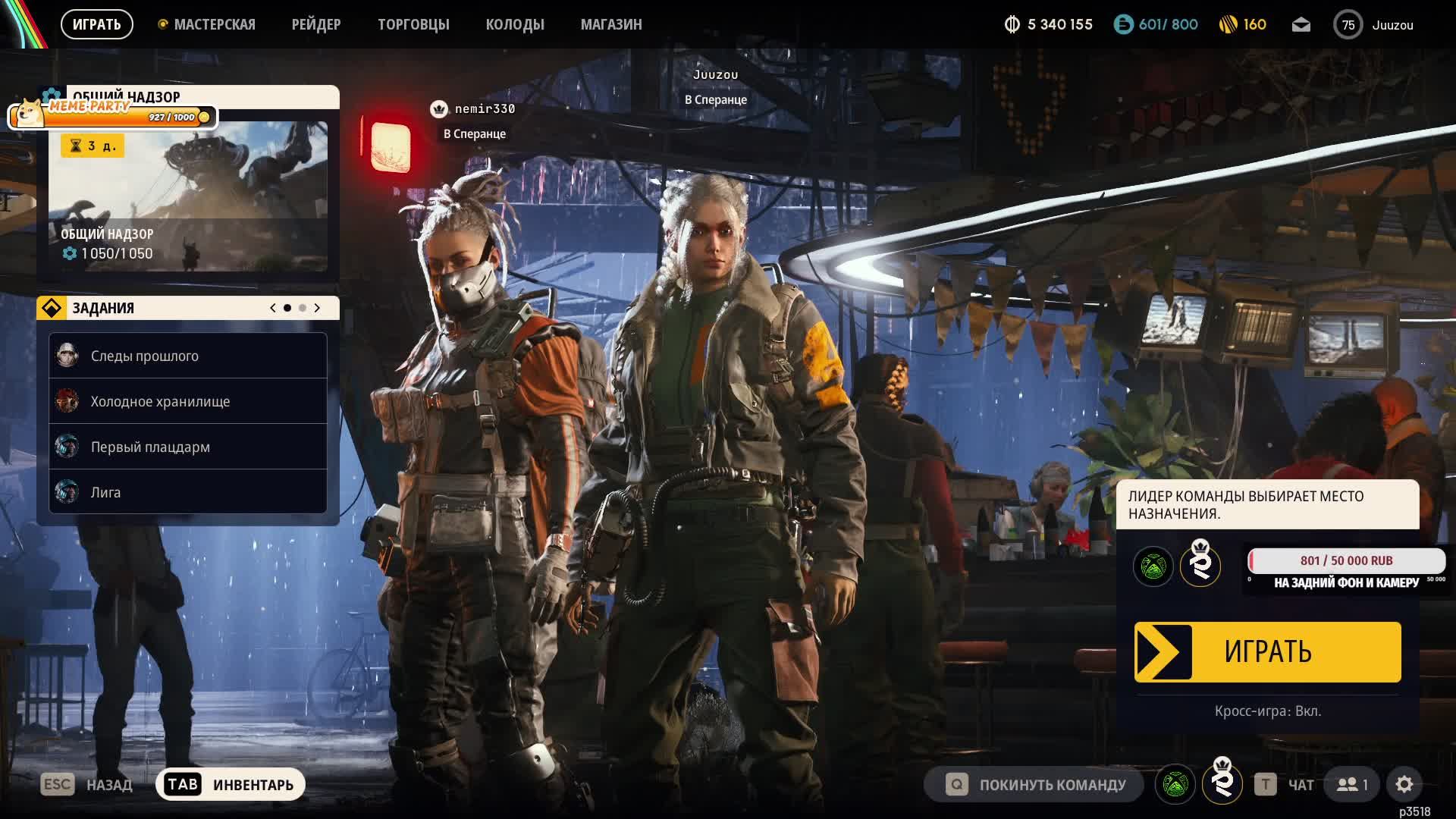The image size is (1456, 819).
Task: Click the level 75 profile badge
Action: [1348, 25]
